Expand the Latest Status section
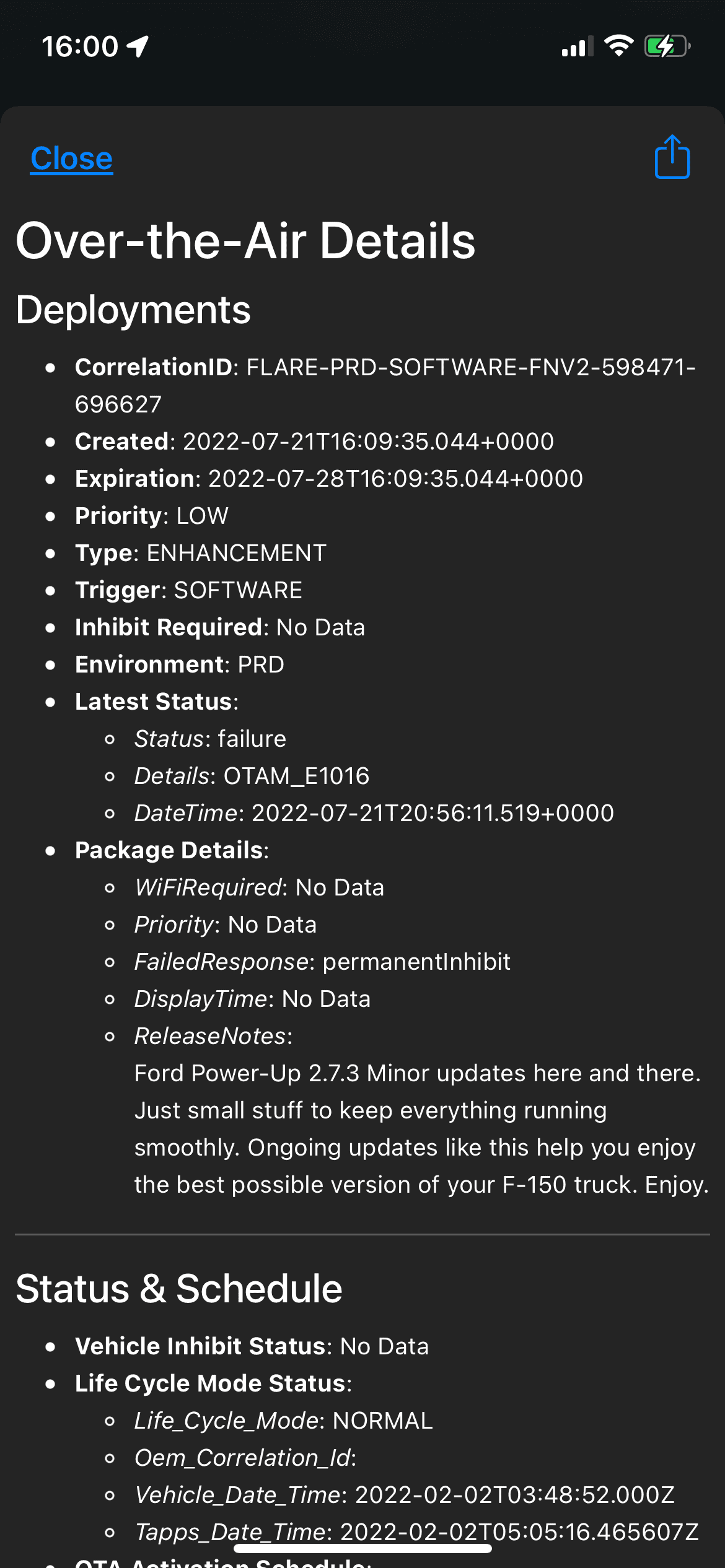The width and height of the screenshot is (725, 1568). click(156, 701)
